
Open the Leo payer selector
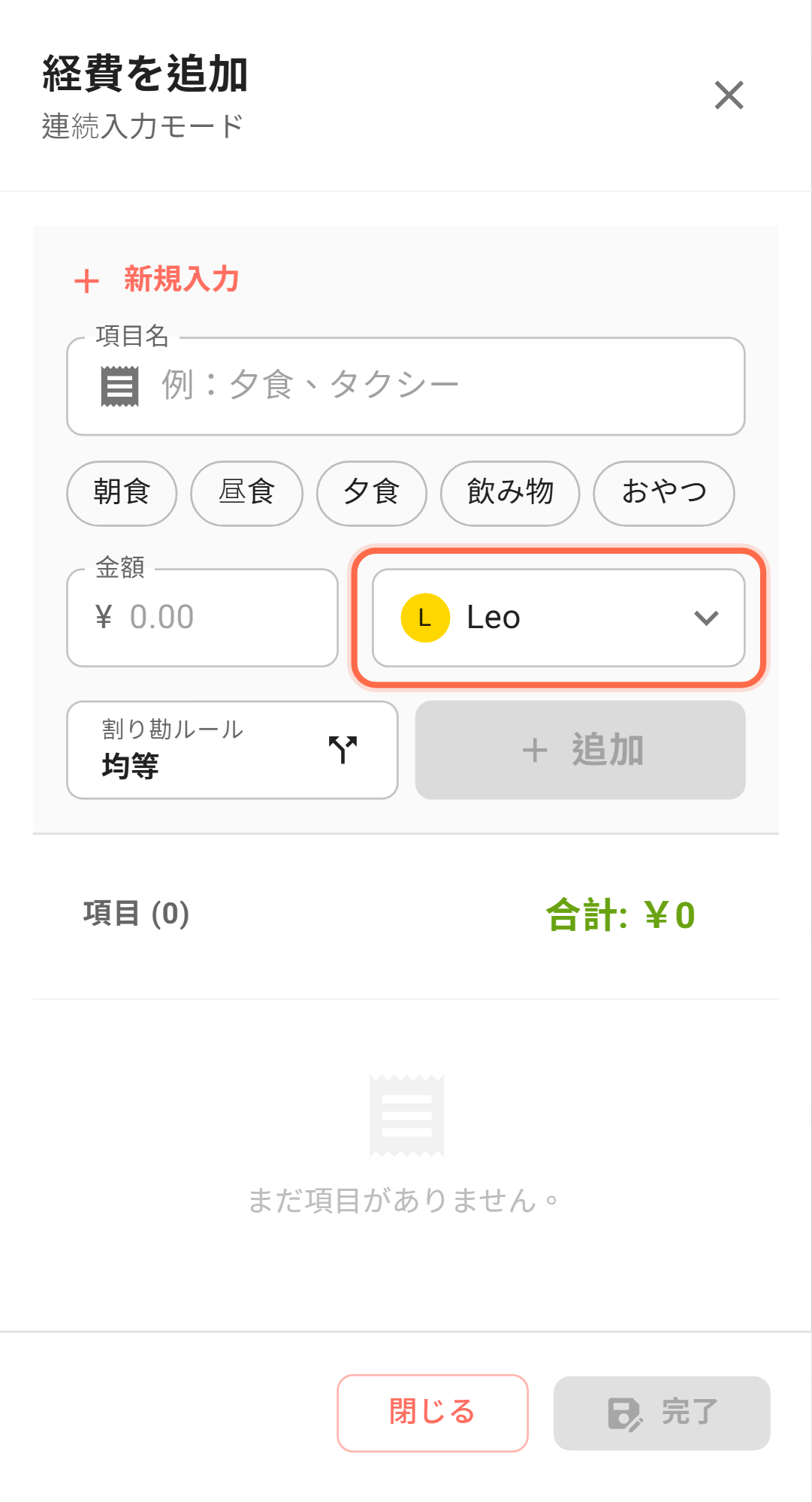pos(557,618)
